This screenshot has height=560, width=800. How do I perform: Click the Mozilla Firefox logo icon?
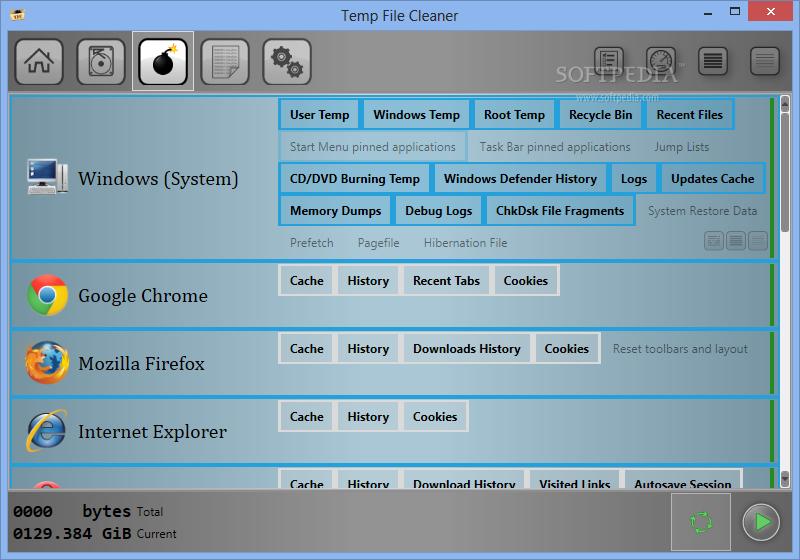[x=47, y=363]
